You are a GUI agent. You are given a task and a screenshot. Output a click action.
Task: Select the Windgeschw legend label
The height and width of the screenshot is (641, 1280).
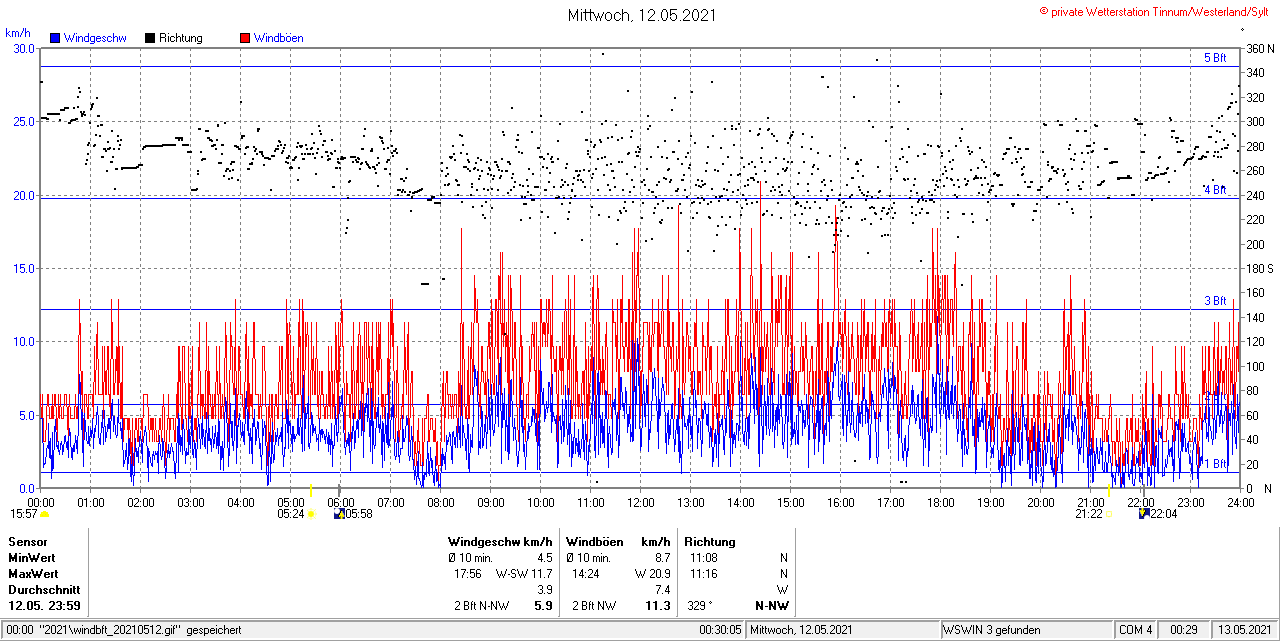pos(95,38)
